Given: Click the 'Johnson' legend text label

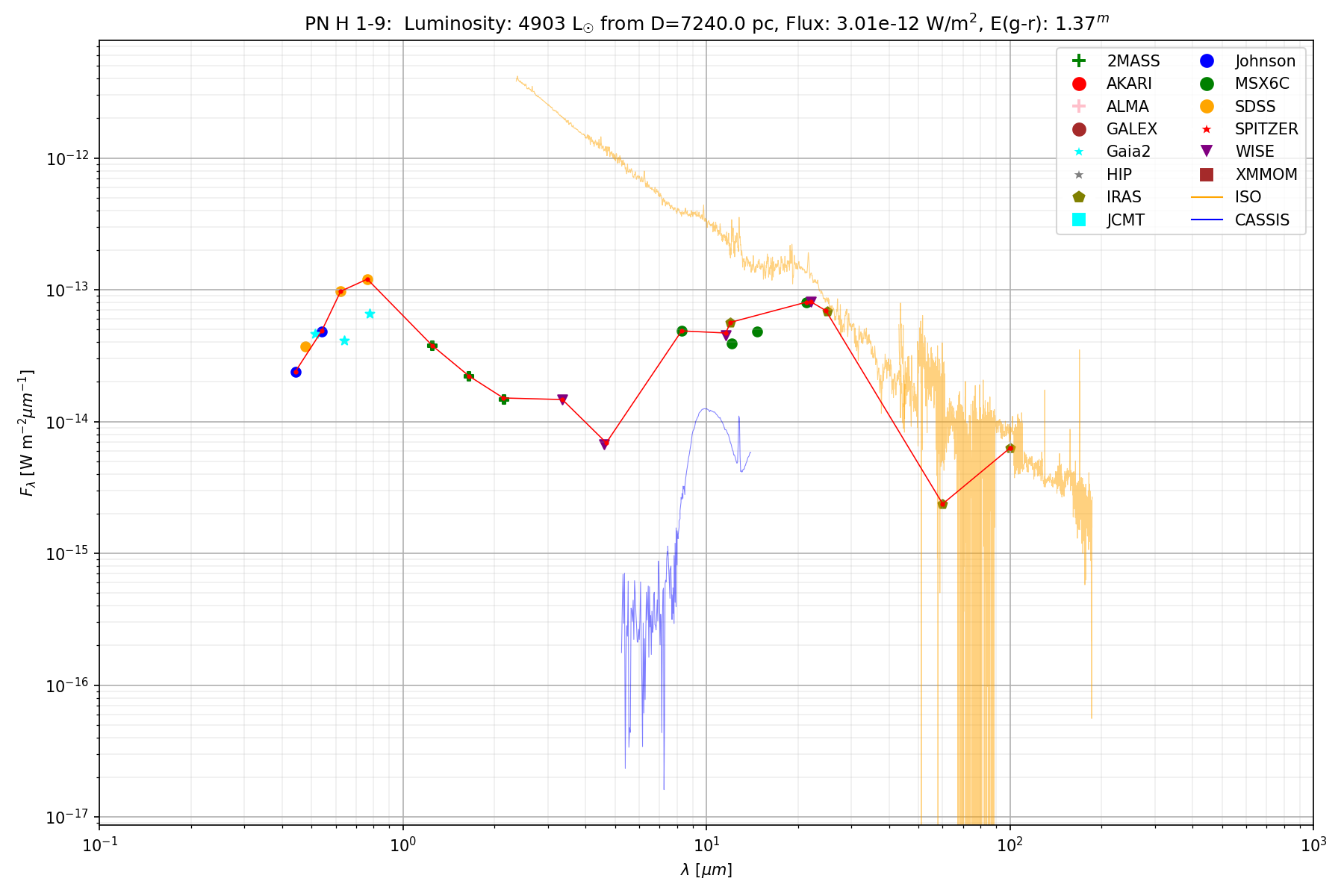Looking at the screenshot, I should 1265,61.
